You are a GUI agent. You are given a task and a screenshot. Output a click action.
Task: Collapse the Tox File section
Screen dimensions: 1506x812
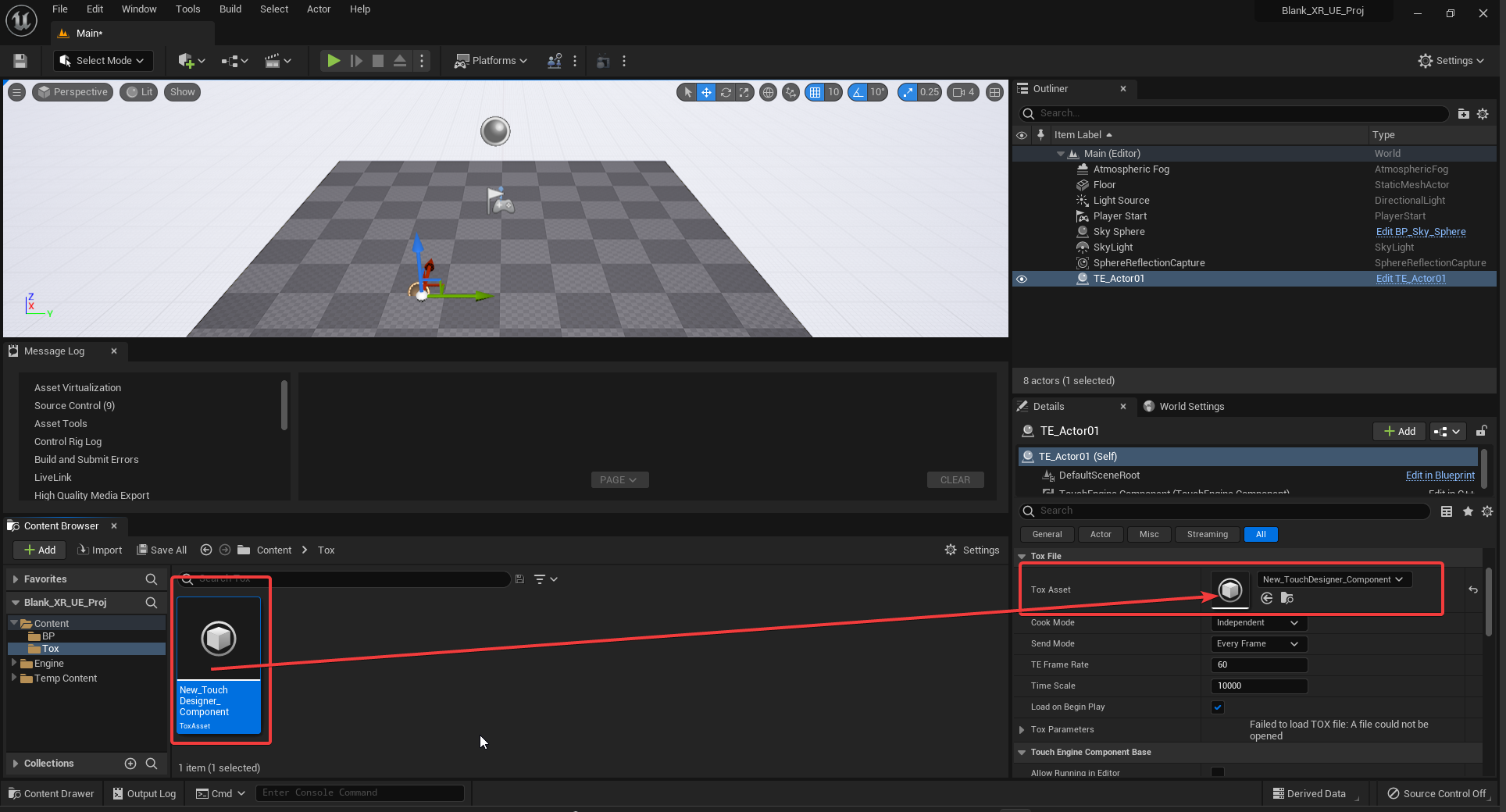[1022, 557]
